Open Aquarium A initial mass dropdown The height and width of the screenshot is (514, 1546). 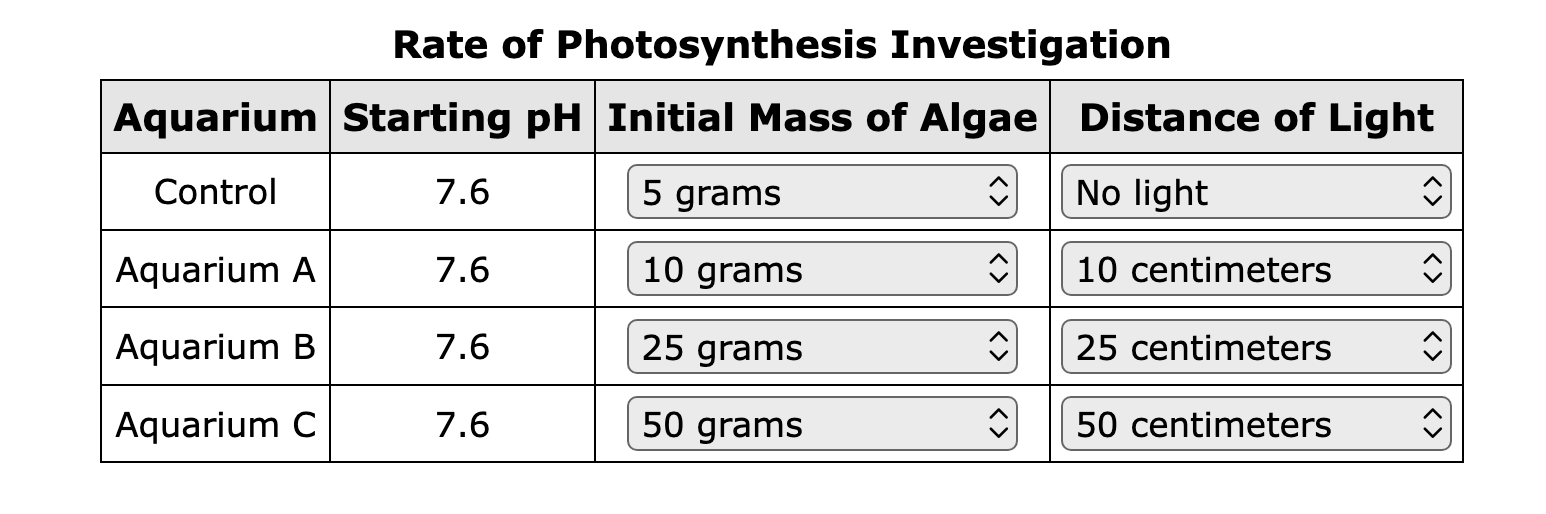pyautogui.click(x=822, y=269)
